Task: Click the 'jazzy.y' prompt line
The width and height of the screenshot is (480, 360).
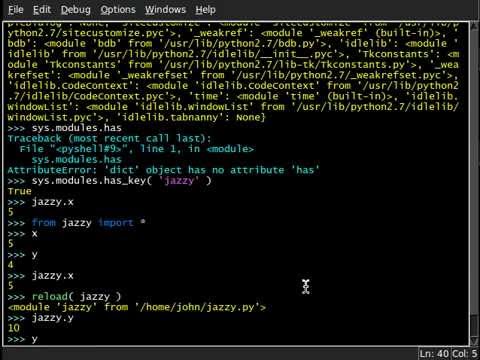Action: pyautogui.click(x=40, y=318)
